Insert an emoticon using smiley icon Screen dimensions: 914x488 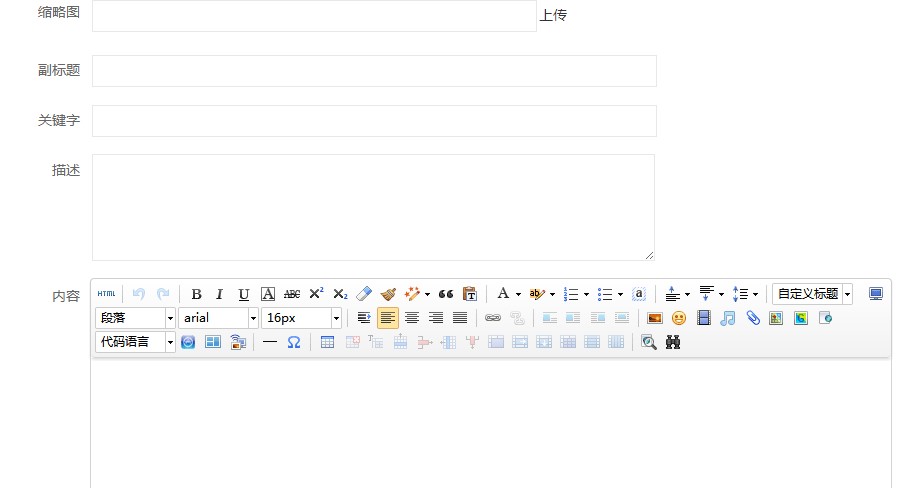tap(679, 318)
